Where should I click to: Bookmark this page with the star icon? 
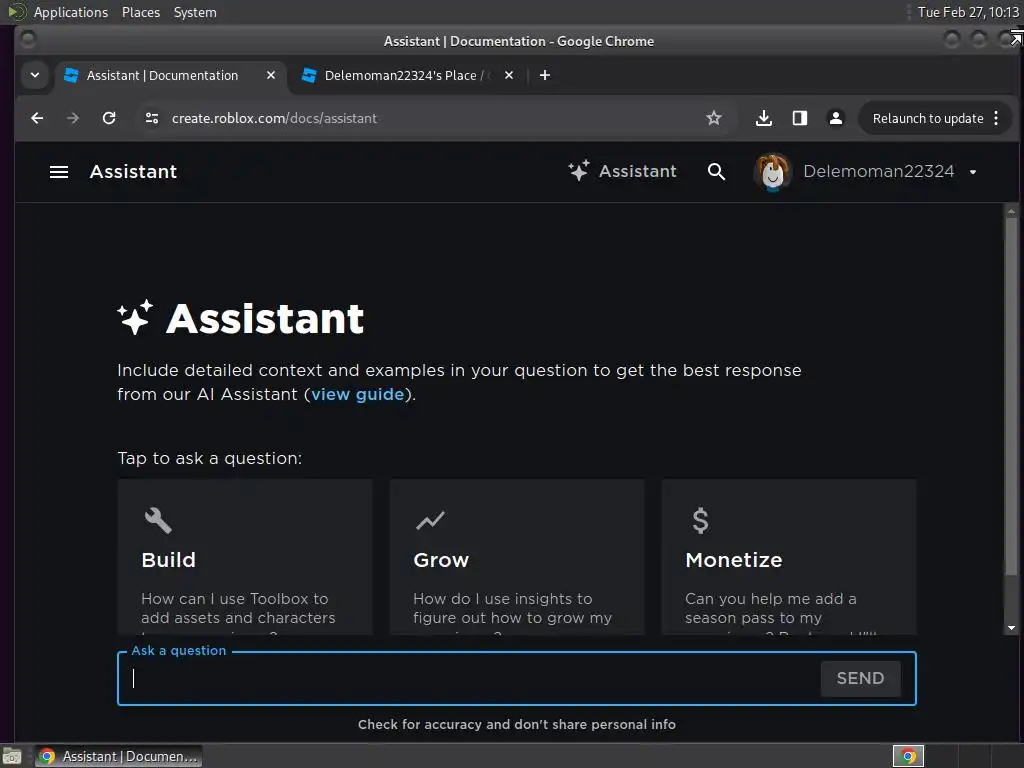click(714, 118)
